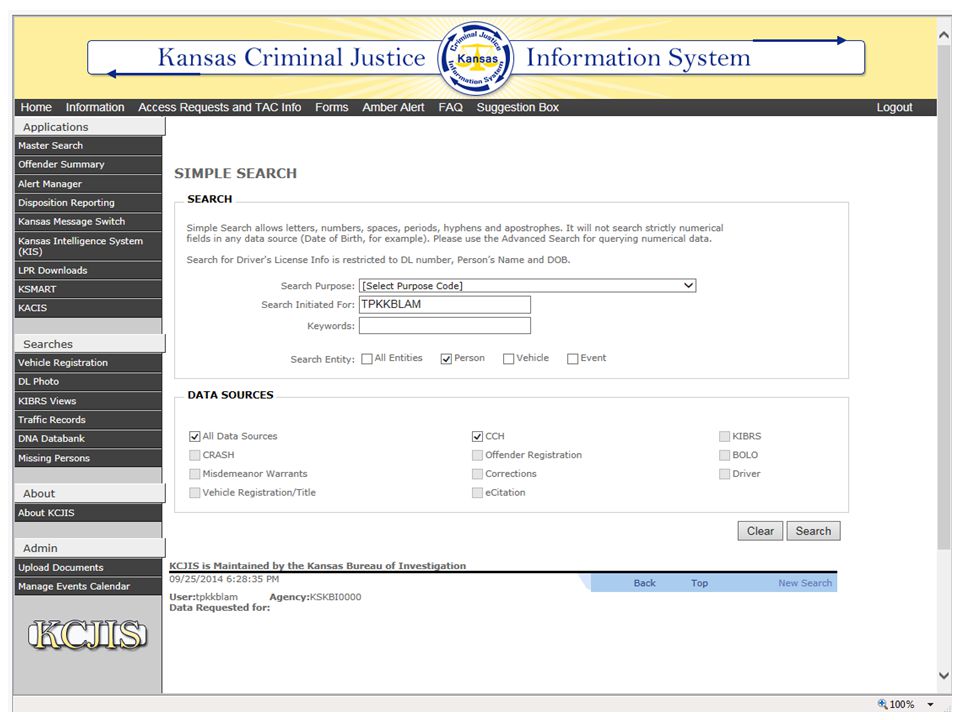Open the Home menu item
Viewport: 960px width, 720px height.
(x=36, y=107)
